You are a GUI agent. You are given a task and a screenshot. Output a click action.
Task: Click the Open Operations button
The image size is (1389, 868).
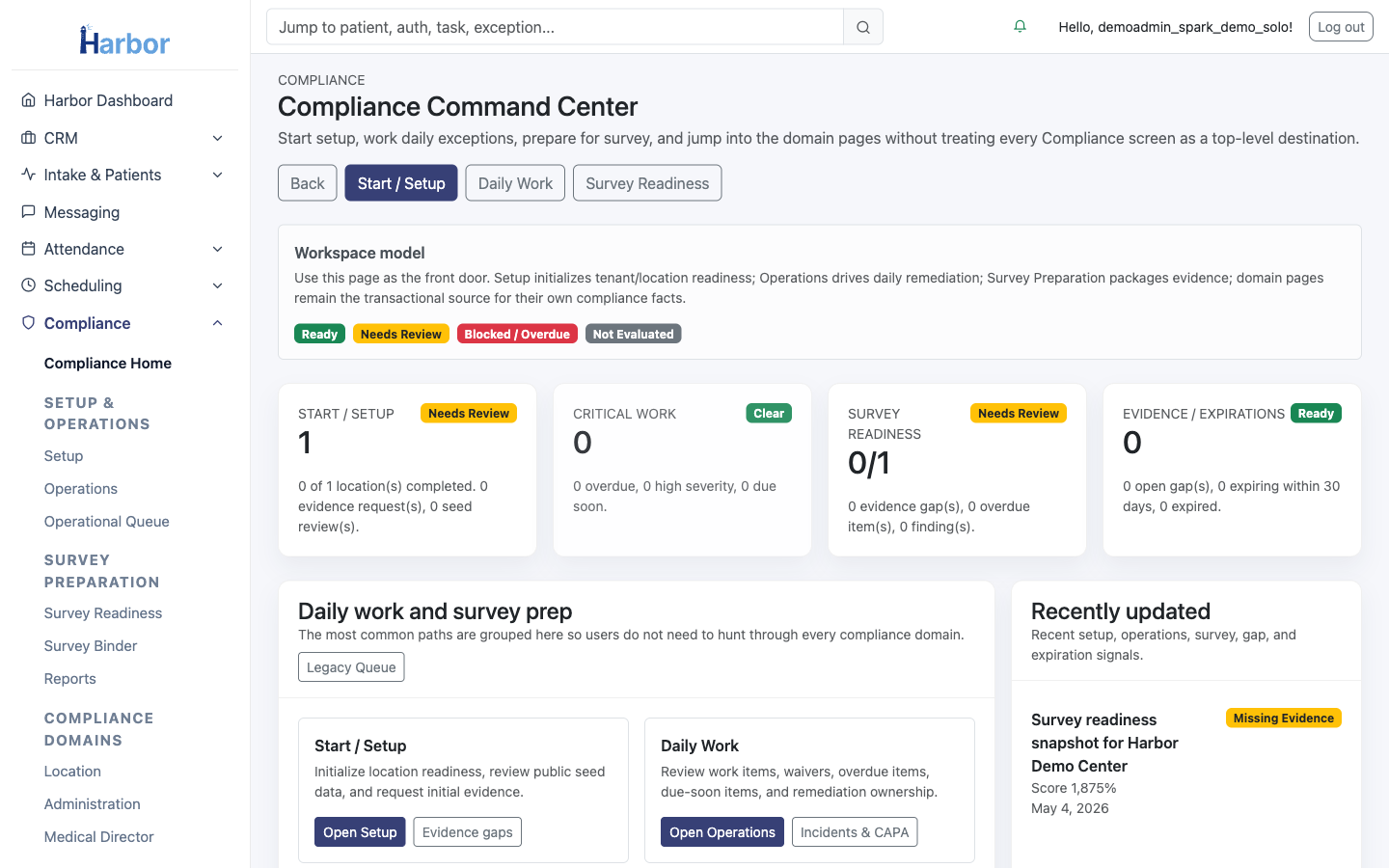click(722, 832)
